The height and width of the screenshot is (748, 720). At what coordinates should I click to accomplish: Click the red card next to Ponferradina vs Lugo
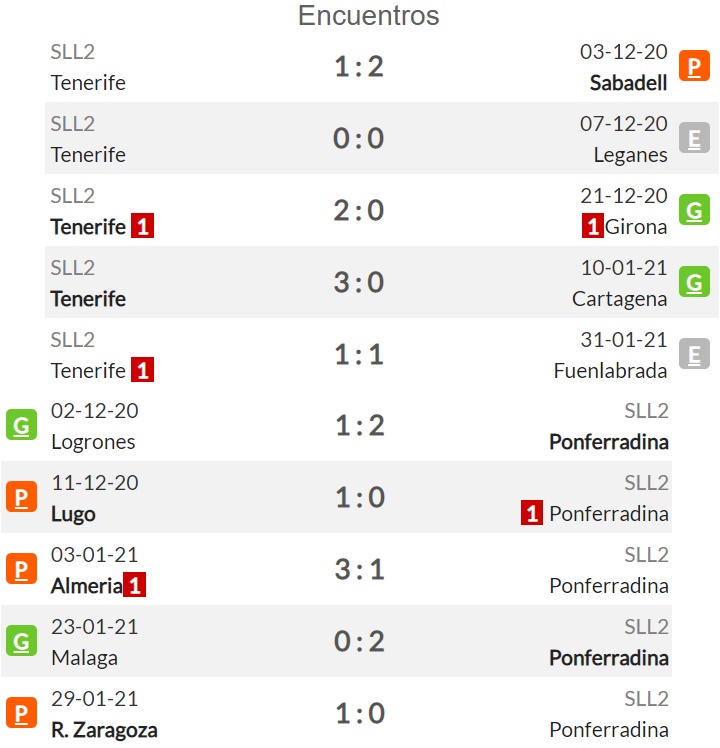pyautogui.click(x=532, y=513)
